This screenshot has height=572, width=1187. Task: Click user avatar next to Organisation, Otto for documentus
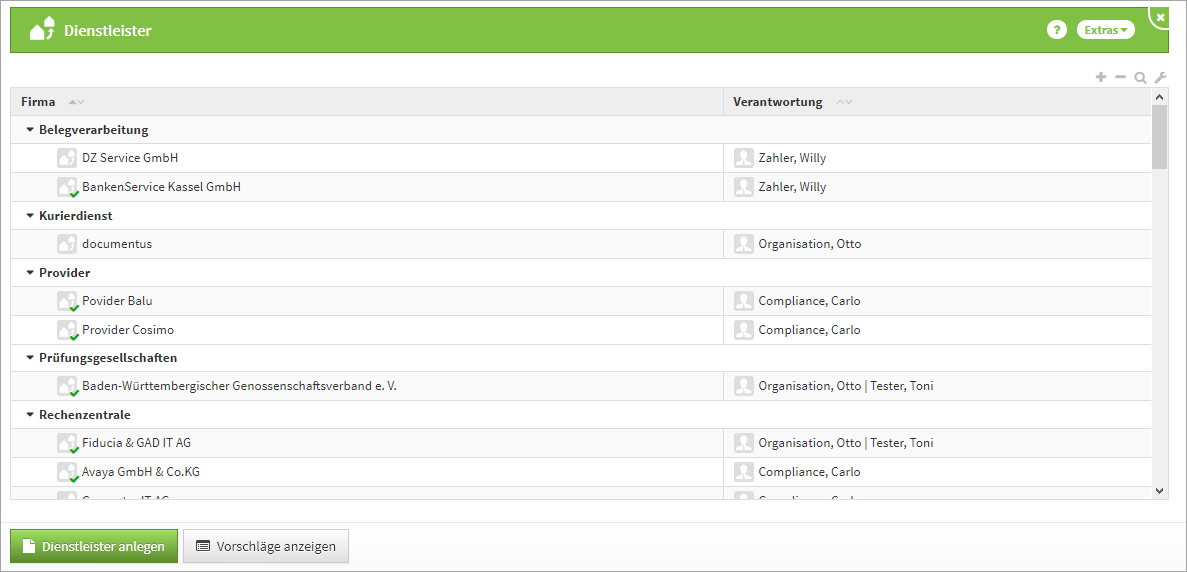click(x=743, y=244)
